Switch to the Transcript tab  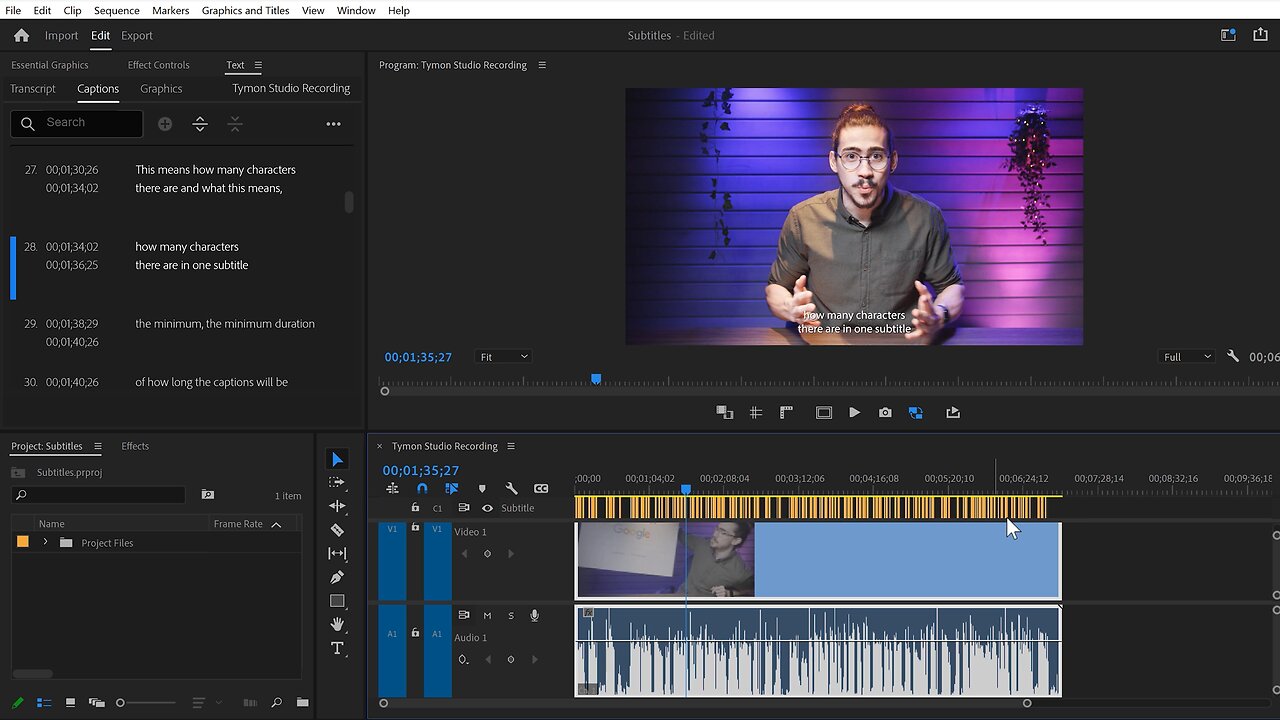33,88
